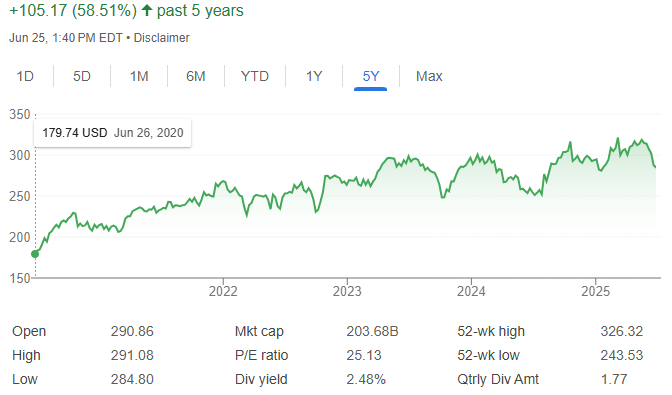Switch to the 5D range tab
The width and height of the screenshot is (672, 395).
point(81,76)
